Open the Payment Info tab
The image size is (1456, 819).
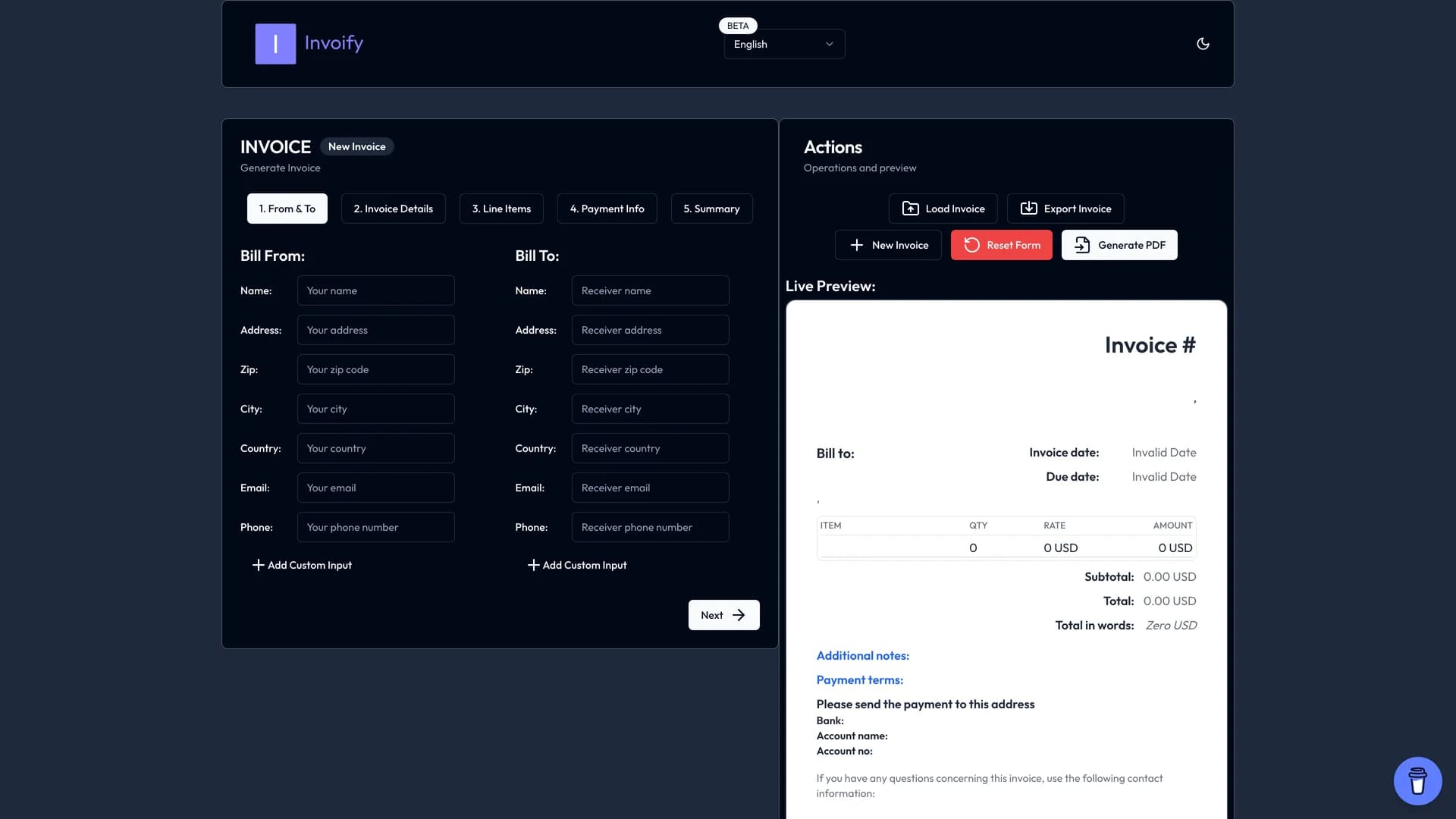pyautogui.click(x=607, y=208)
